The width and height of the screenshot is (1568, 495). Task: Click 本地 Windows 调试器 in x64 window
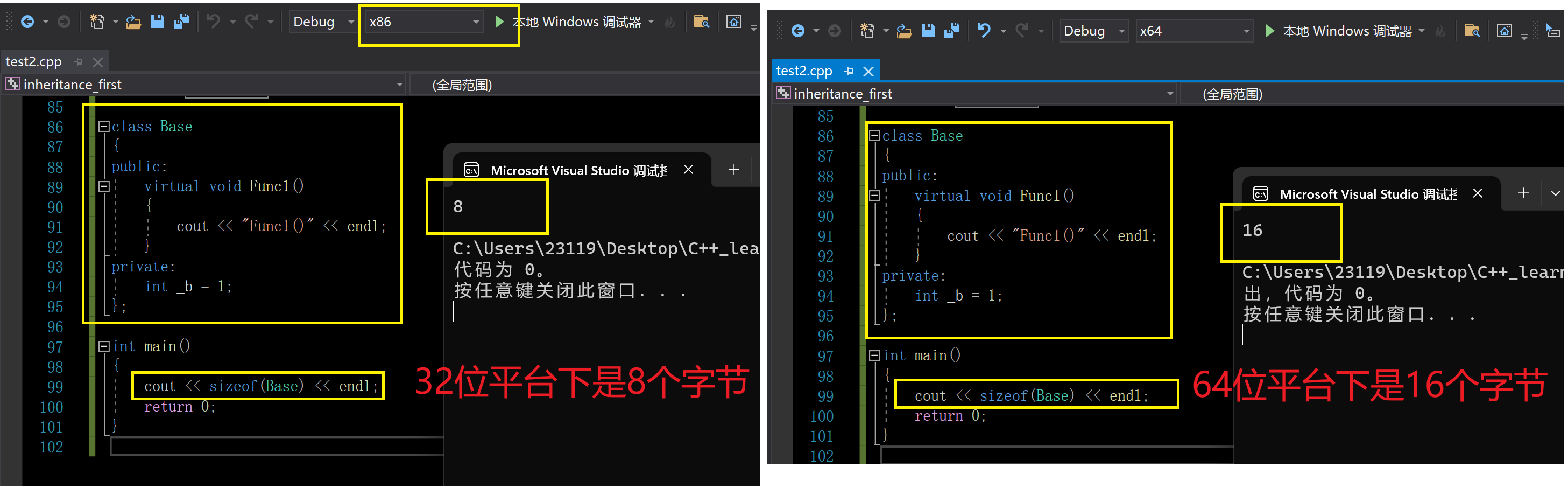point(1348,31)
